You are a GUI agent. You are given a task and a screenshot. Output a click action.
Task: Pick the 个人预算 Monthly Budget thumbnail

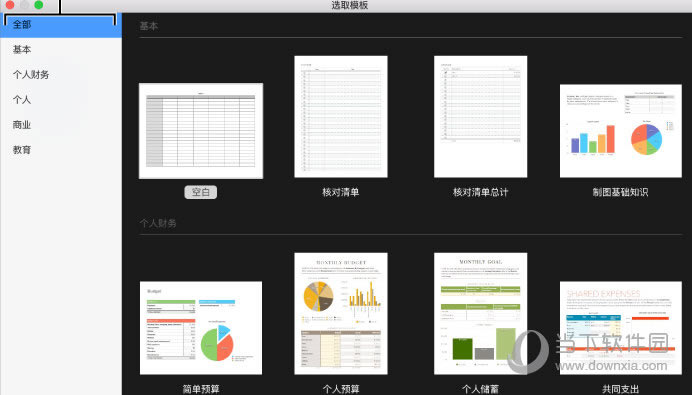click(341, 314)
